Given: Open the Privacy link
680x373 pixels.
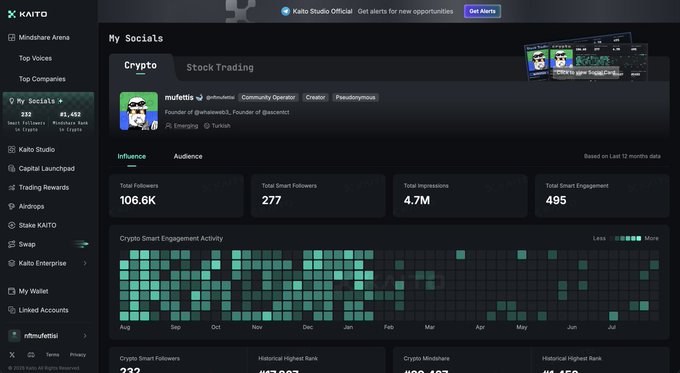Looking at the screenshot, I should [x=78, y=355].
